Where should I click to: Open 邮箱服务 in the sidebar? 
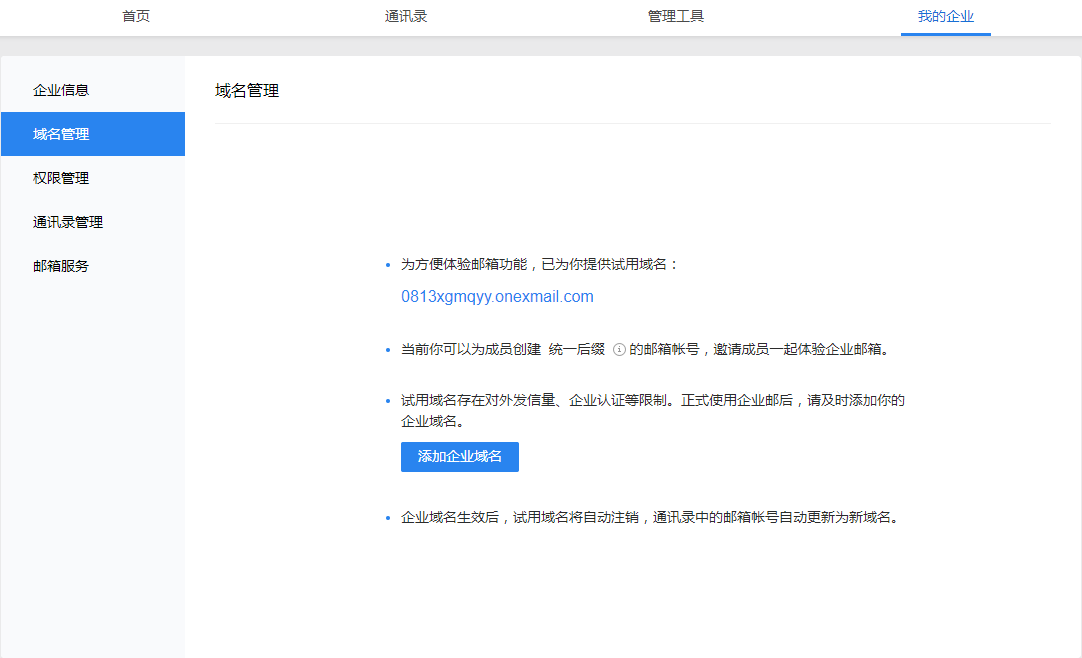tap(61, 266)
